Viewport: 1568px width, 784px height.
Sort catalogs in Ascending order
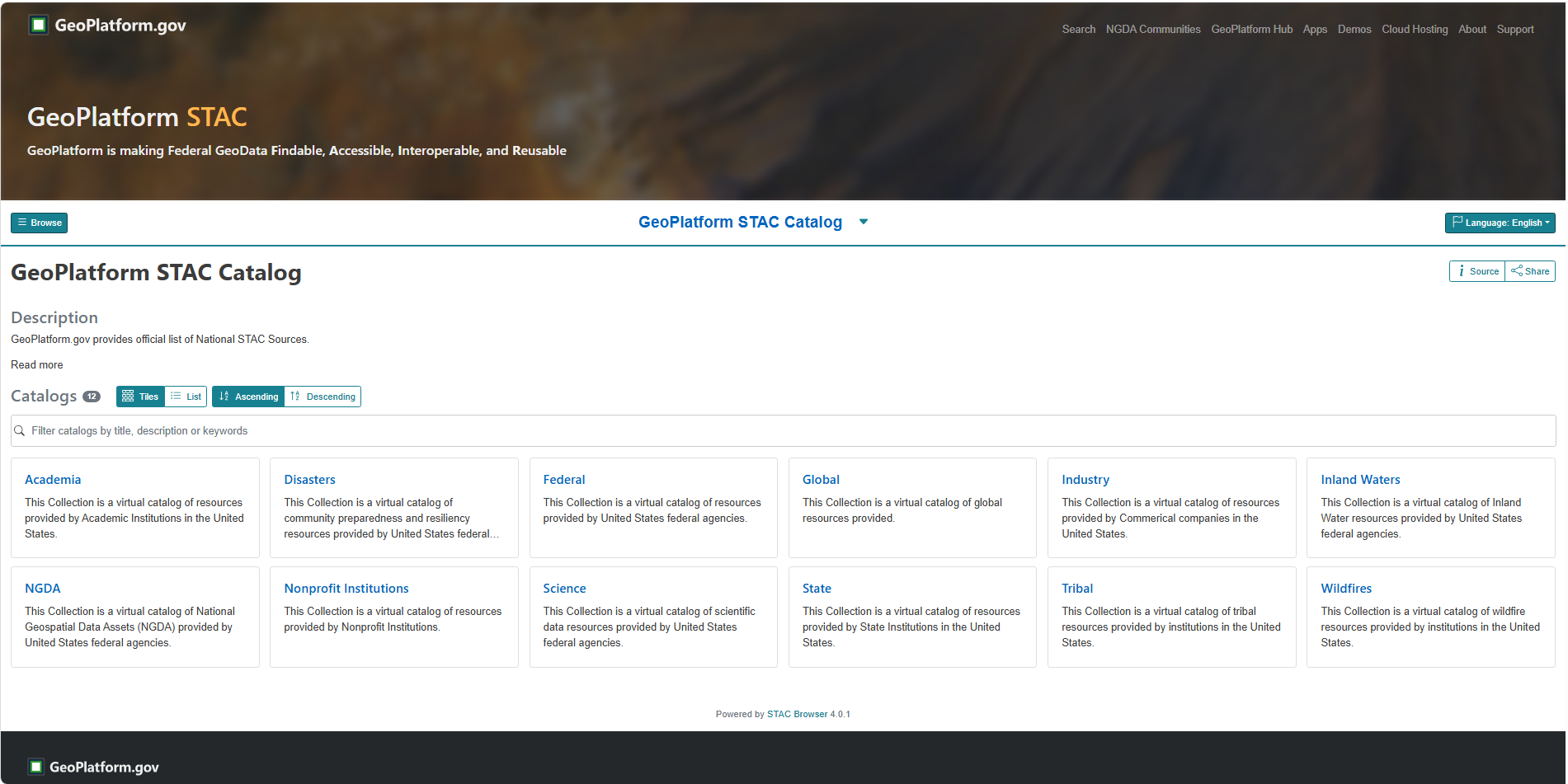(248, 397)
